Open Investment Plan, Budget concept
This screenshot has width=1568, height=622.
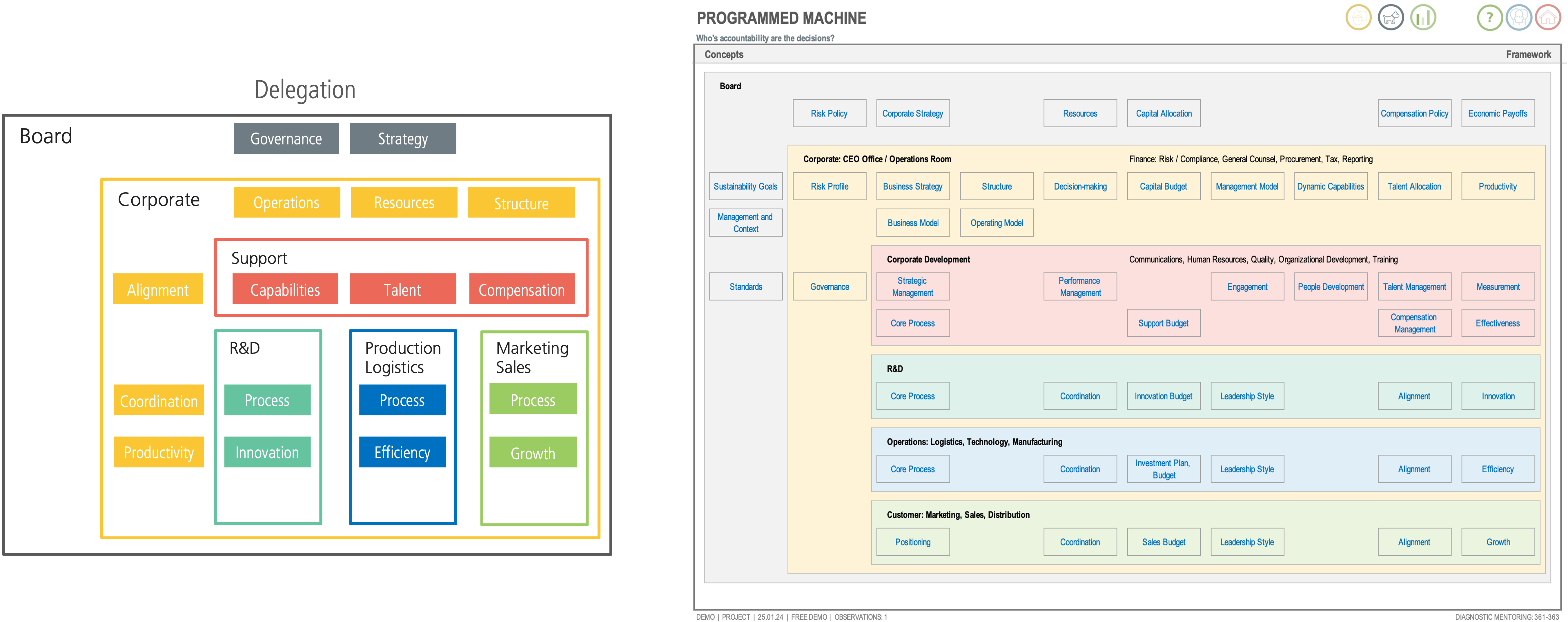(1163, 469)
